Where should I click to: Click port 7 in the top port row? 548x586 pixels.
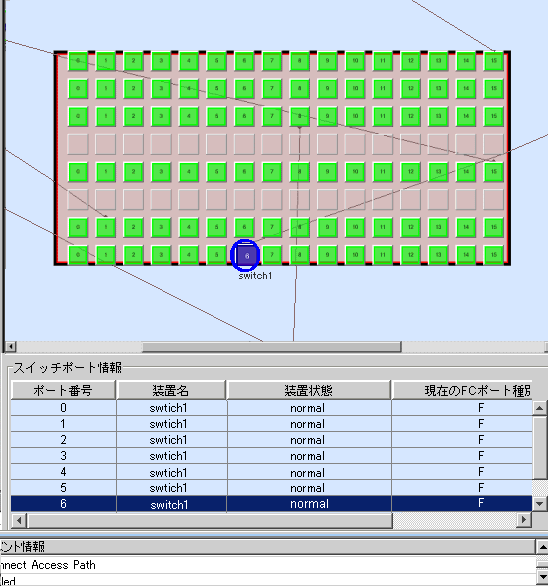click(272, 61)
